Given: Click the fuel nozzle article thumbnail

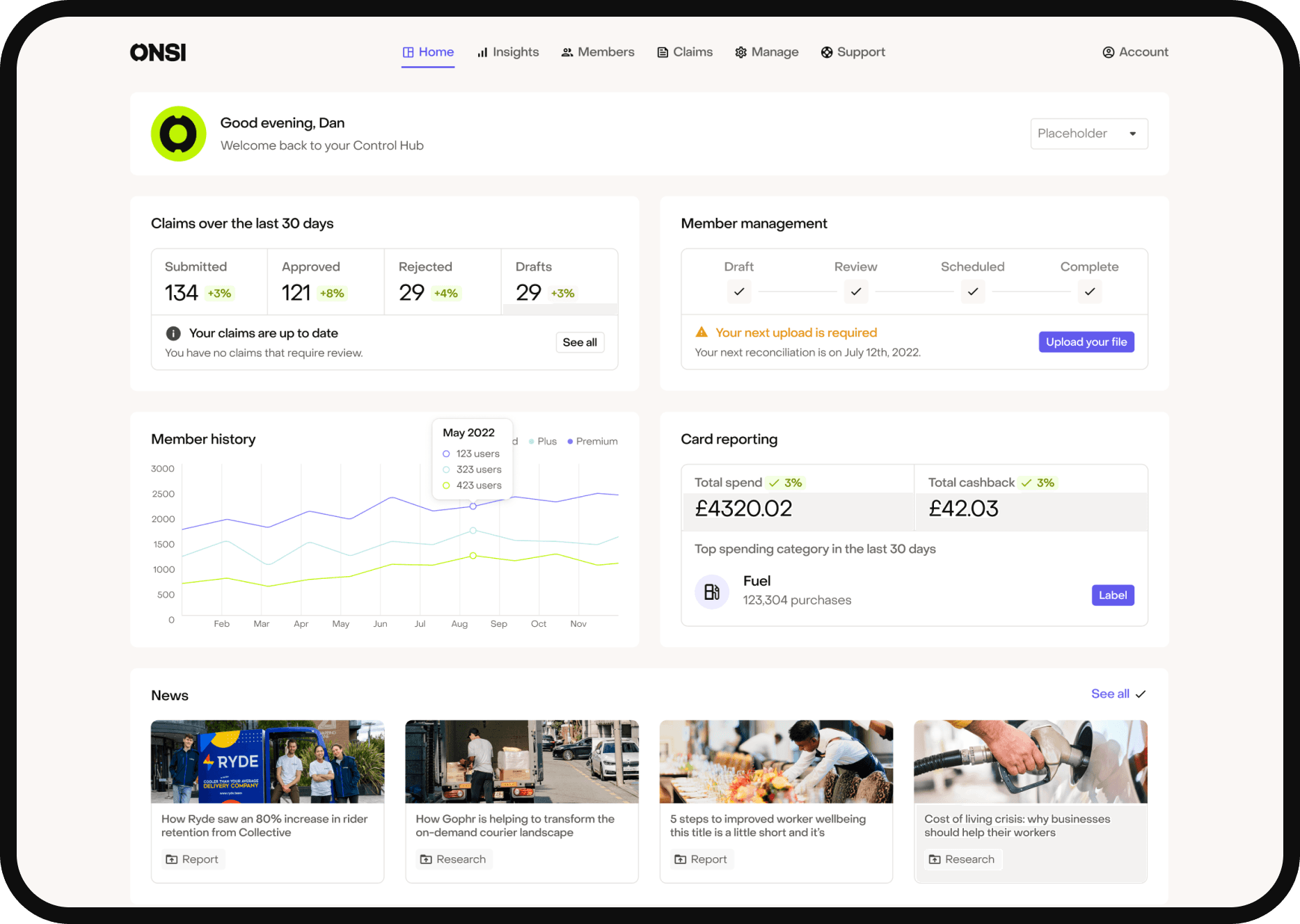Looking at the screenshot, I should click(1031, 762).
